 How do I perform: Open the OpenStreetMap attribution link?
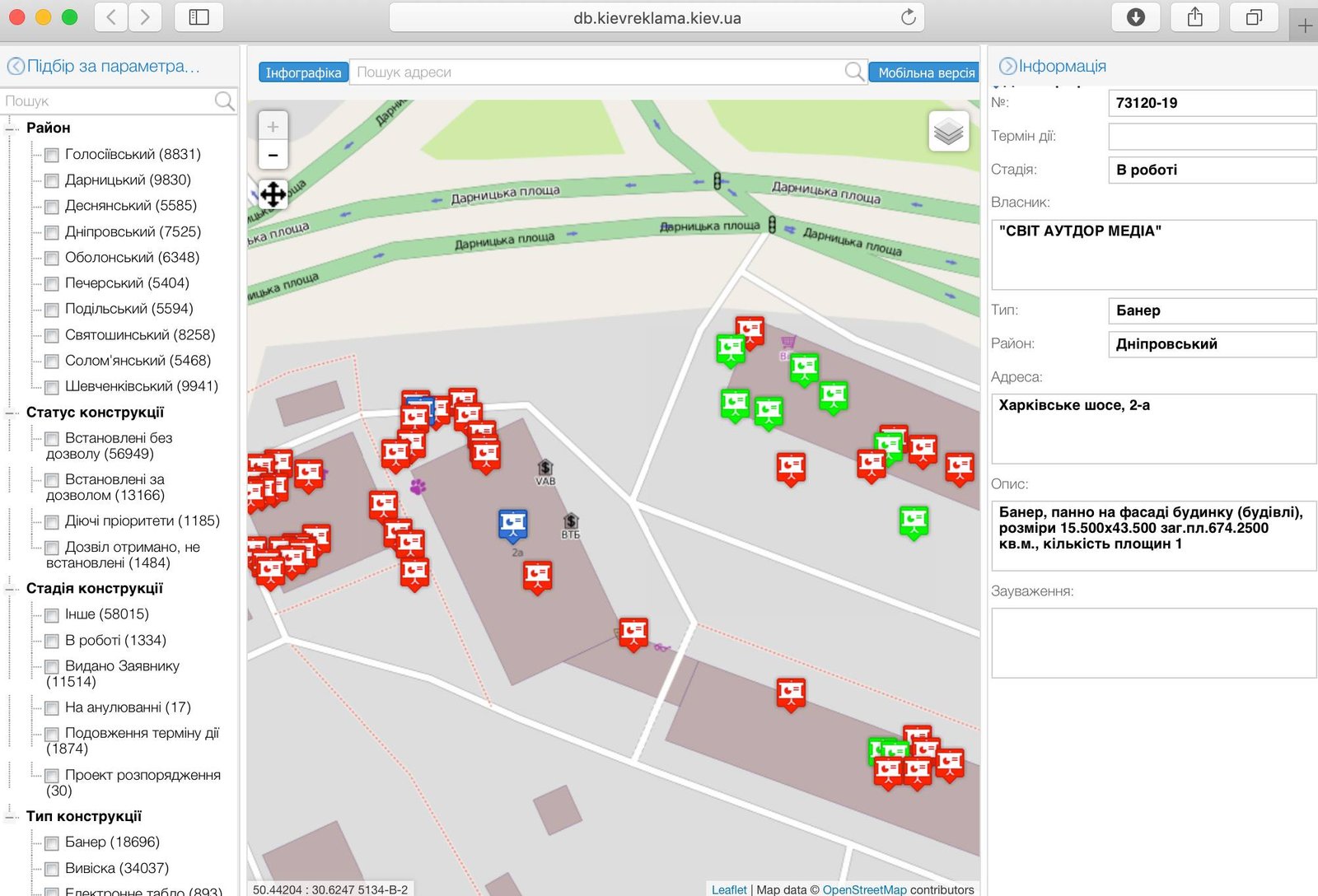tap(864, 889)
